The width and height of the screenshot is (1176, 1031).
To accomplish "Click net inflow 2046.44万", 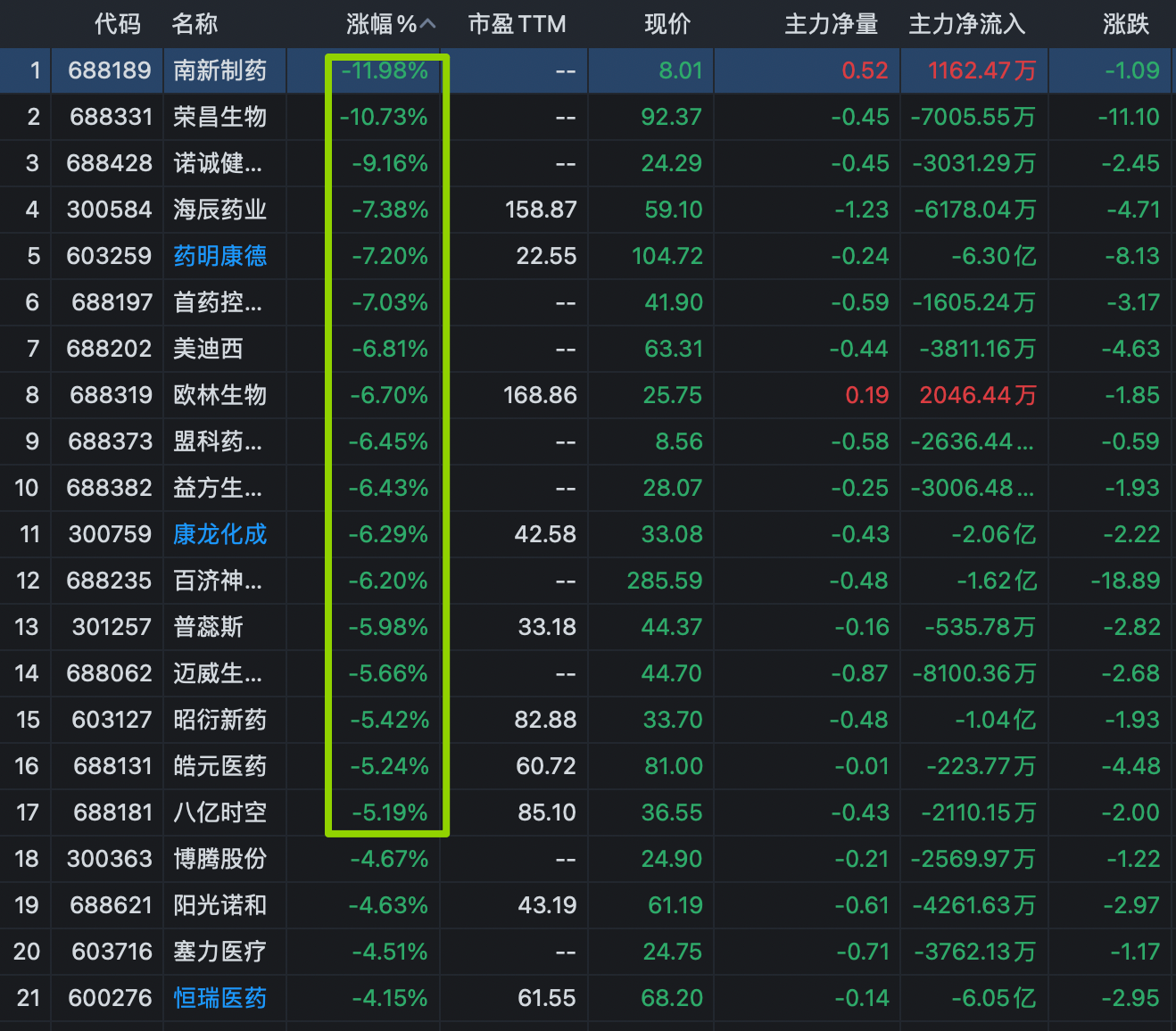I will (978, 395).
